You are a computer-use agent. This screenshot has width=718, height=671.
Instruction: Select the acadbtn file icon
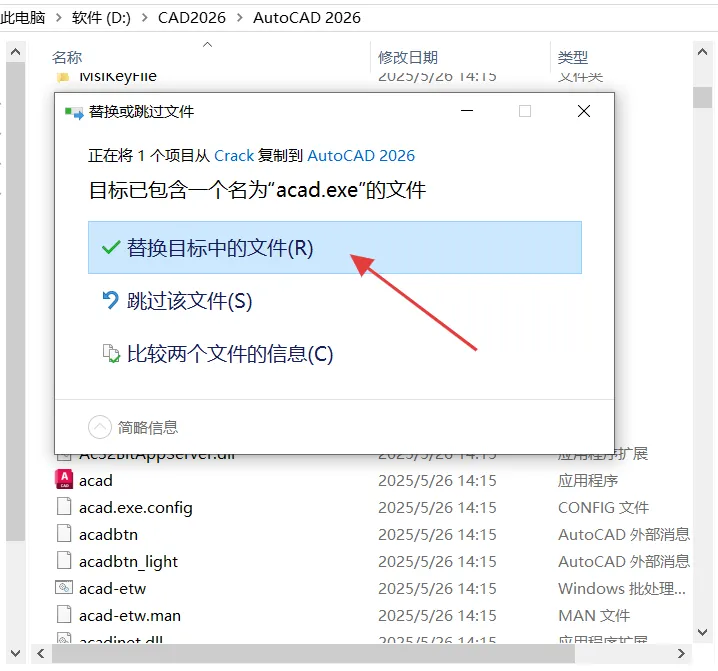(64, 534)
